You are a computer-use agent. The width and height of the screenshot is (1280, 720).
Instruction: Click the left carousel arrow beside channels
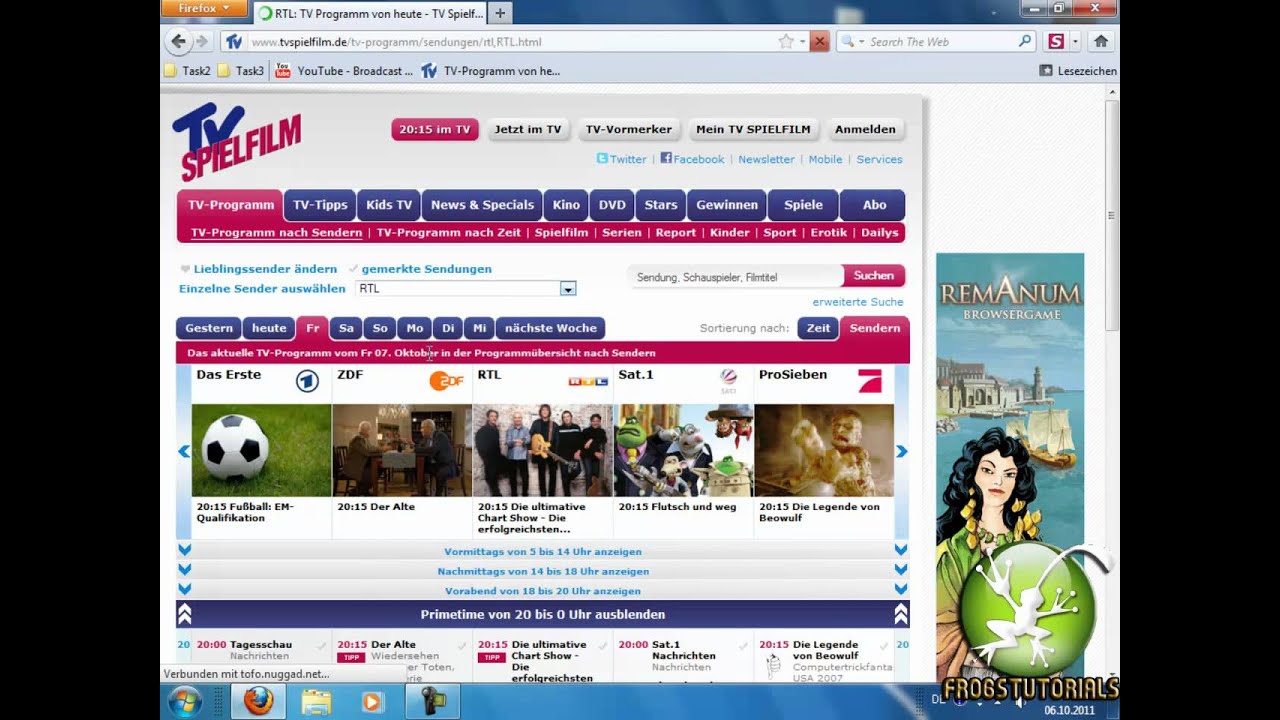tap(184, 452)
